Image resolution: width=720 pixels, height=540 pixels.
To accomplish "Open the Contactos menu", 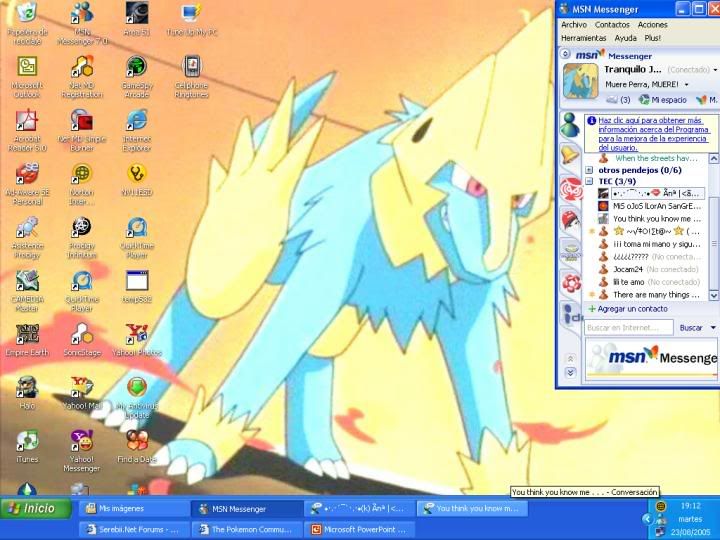I will coord(612,25).
